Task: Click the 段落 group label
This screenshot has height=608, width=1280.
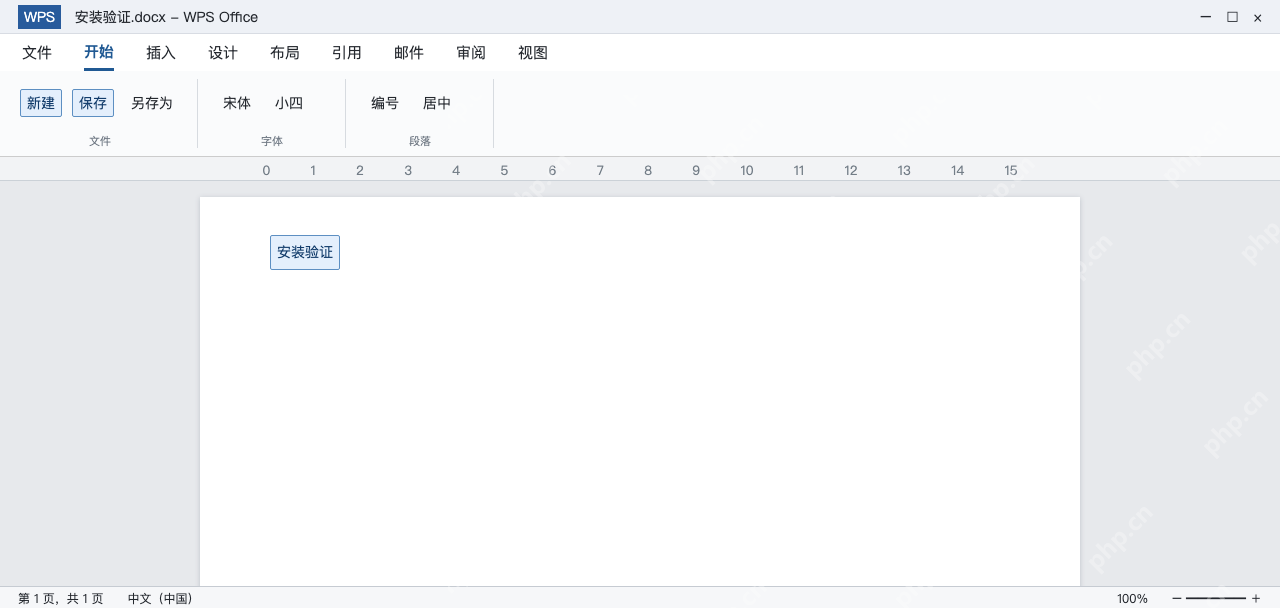Action: pos(420,141)
